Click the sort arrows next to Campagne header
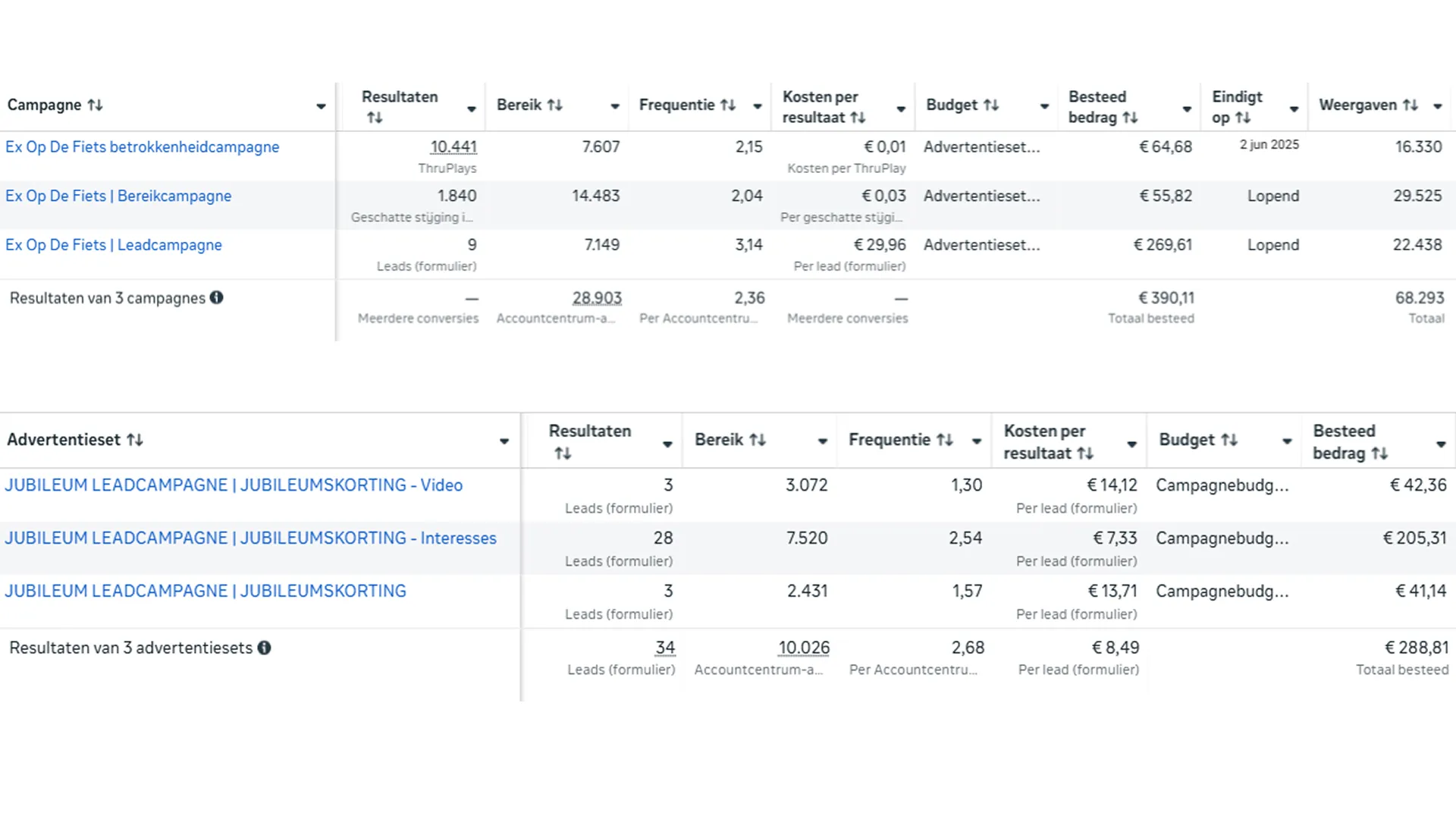The image size is (1456, 819). 95,105
